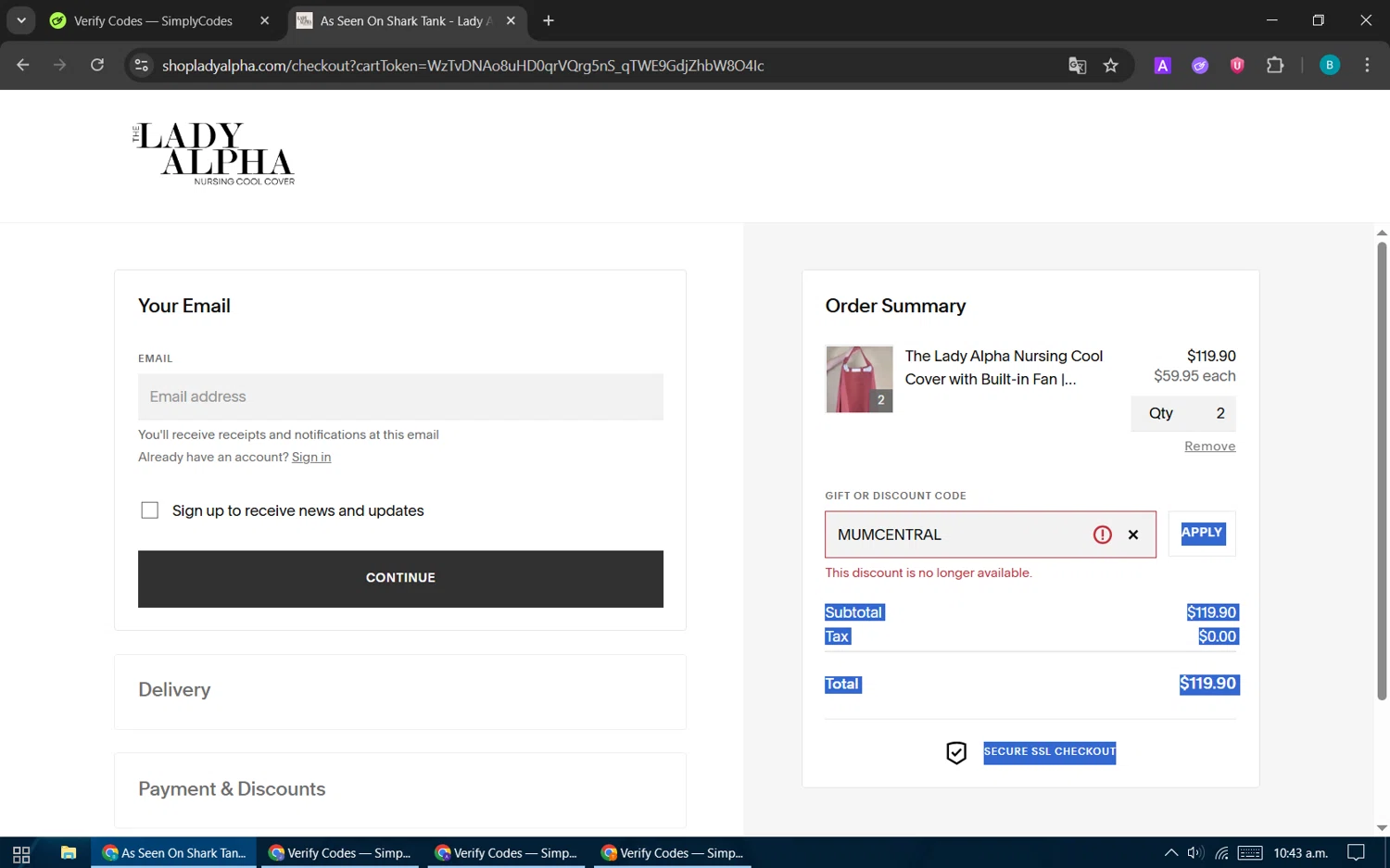Apply the discount code
The height and width of the screenshot is (868, 1390).
click(1202, 534)
